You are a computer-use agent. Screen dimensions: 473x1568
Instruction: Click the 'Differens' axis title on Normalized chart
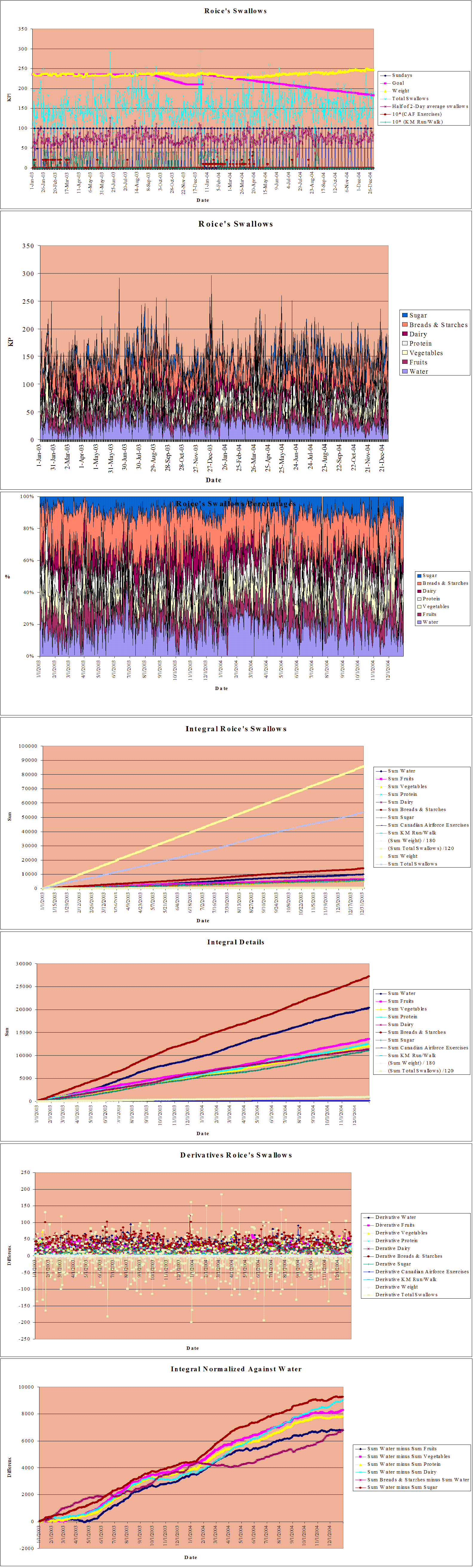click(x=9, y=1467)
